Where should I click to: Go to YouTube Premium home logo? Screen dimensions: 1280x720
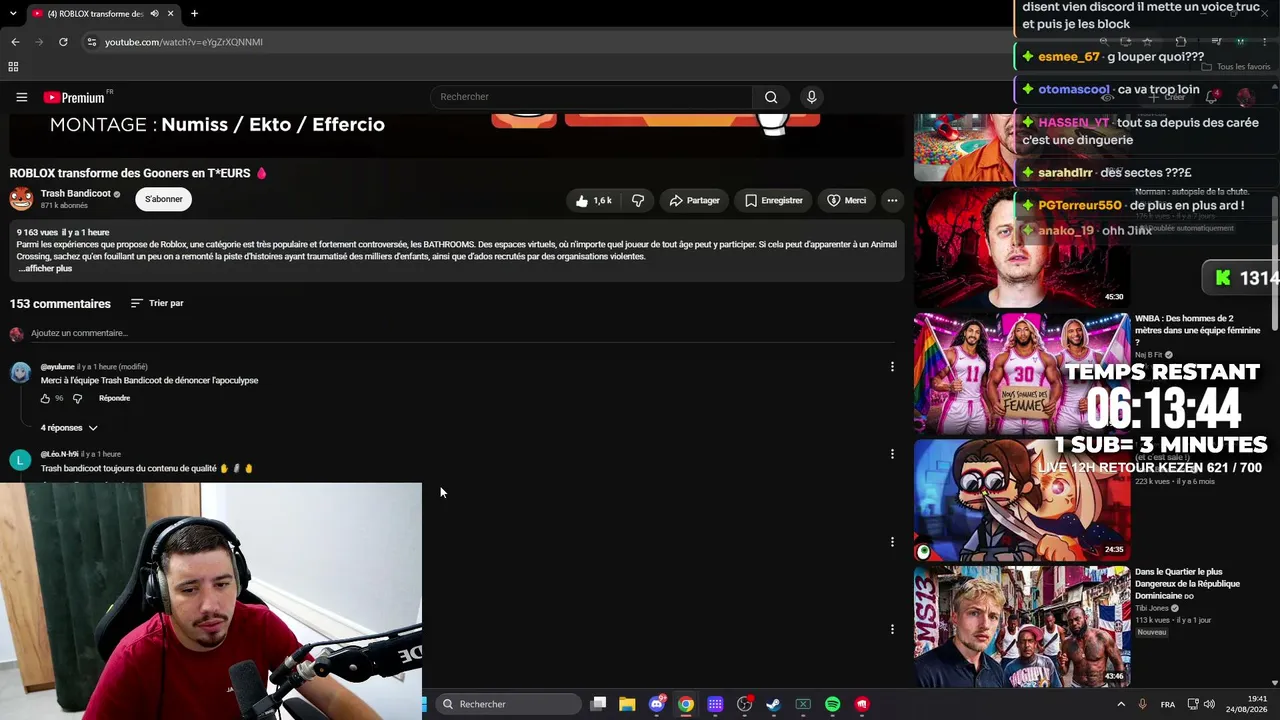(x=75, y=97)
